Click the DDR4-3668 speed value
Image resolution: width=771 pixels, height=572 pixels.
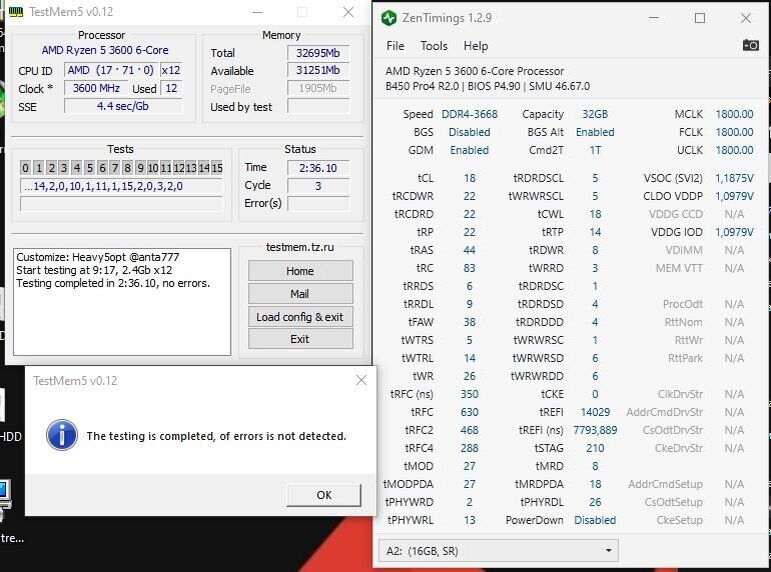point(470,114)
